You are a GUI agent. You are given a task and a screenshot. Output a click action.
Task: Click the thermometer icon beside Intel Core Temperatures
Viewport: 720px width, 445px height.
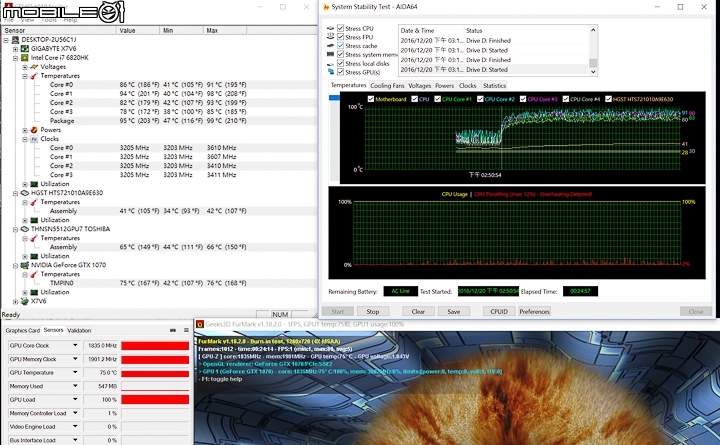pos(34,76)
